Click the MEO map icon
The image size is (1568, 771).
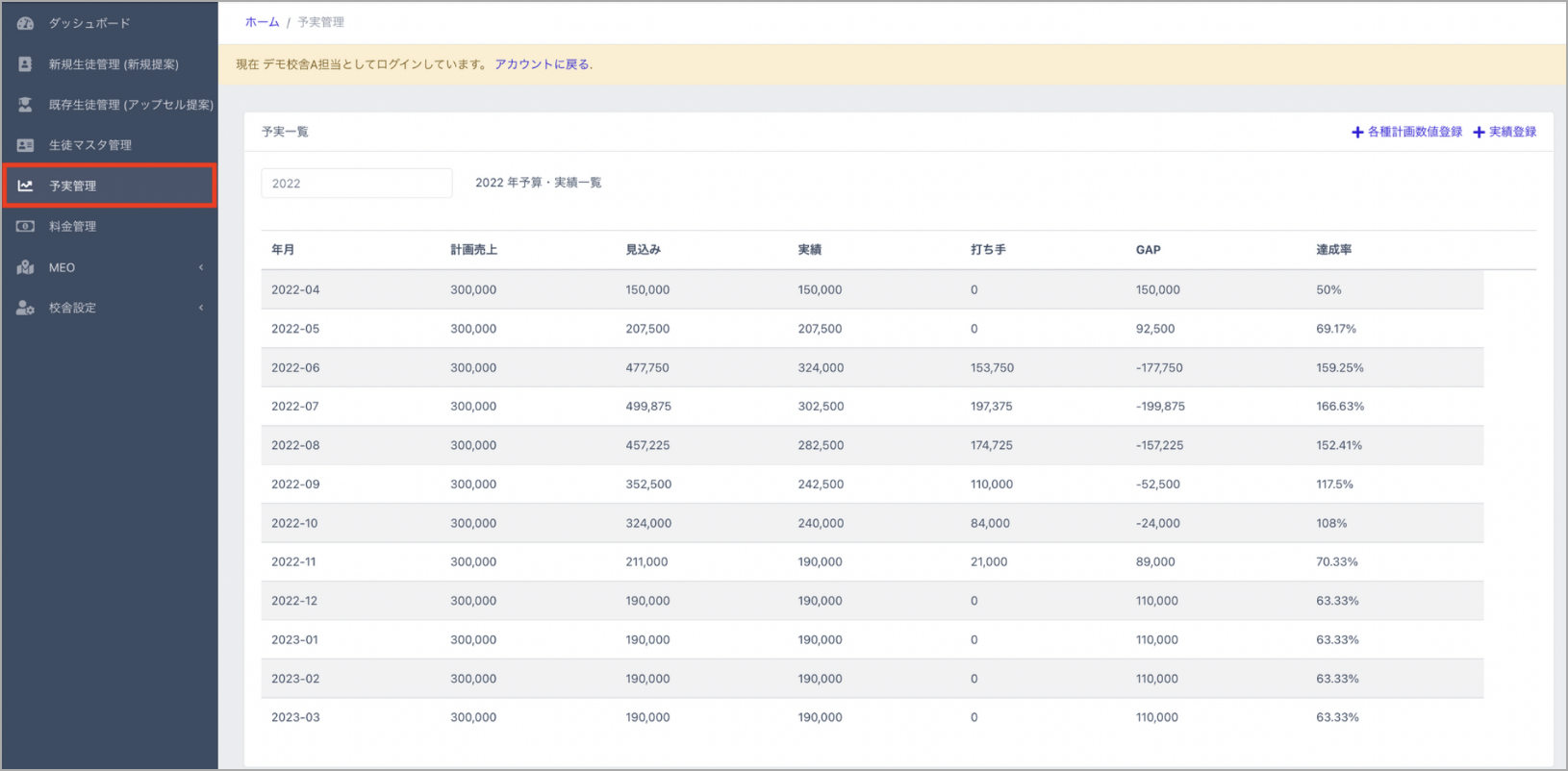(25, 267)
